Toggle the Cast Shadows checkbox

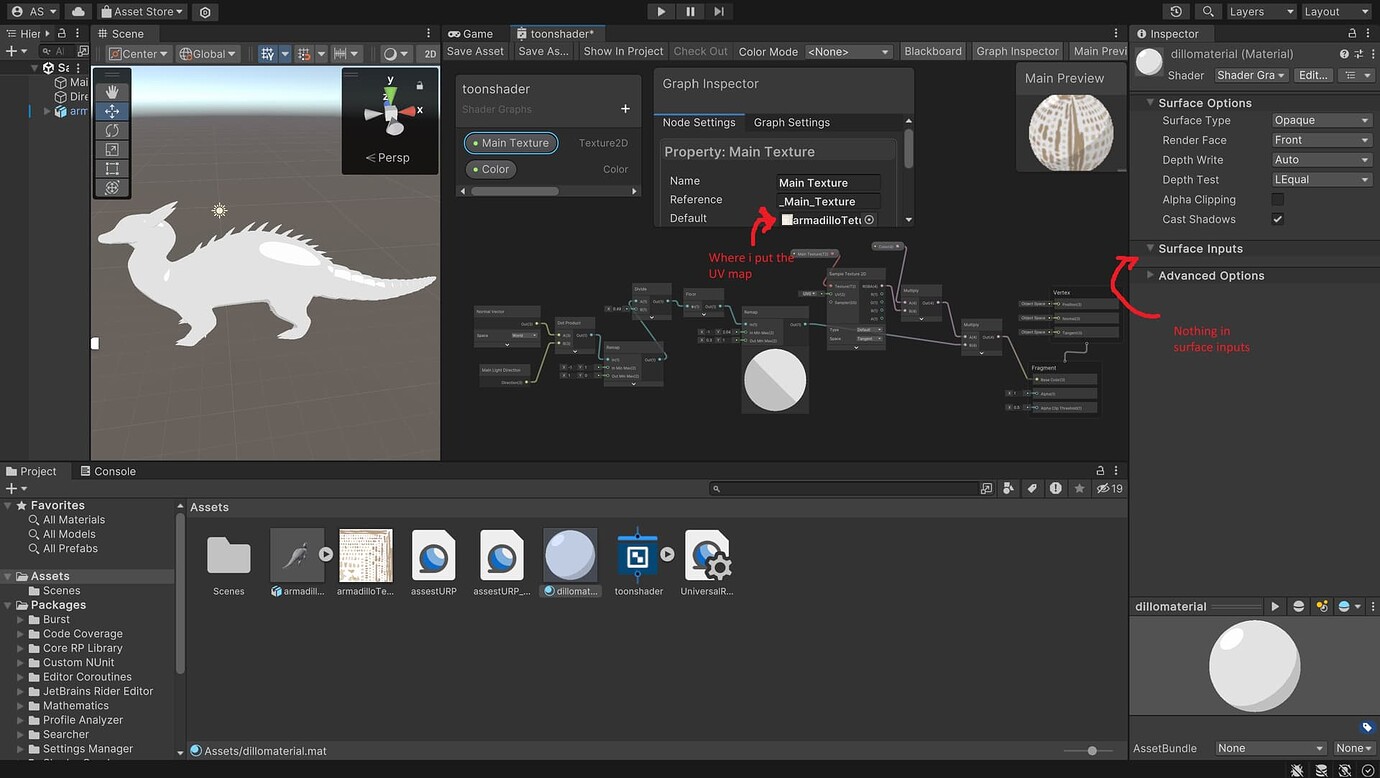click(x=1277, y=219)
